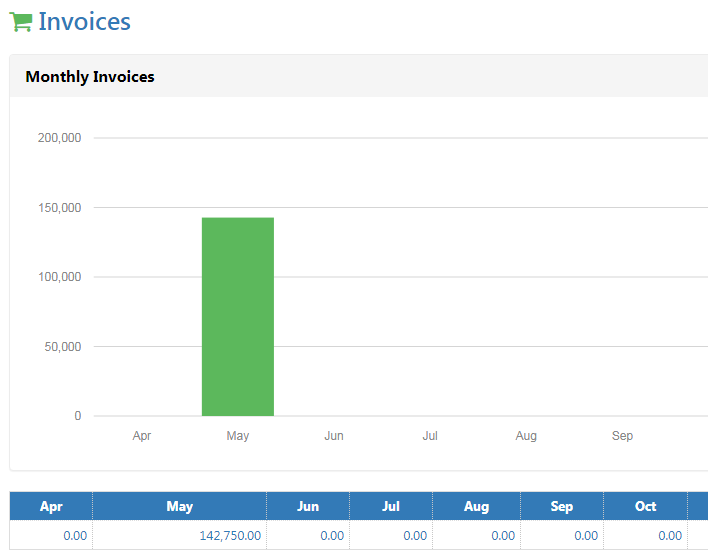The height and width of the screenshot is (558, 708).
Task: Click the green shopping cart icon
Action: (x=21, y=22)
